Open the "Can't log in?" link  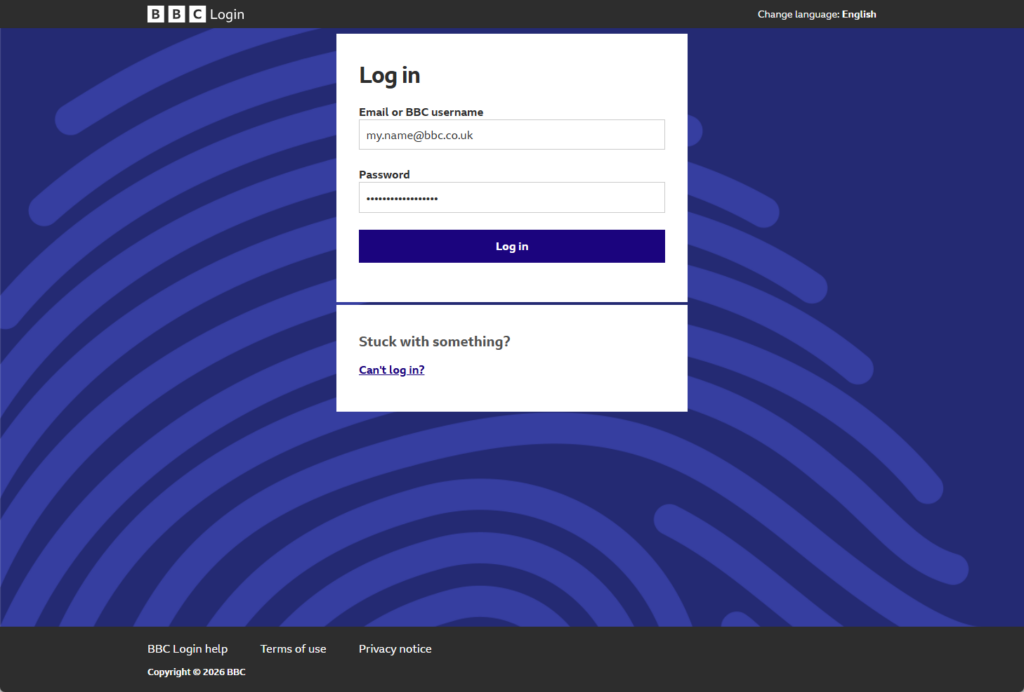click(x=391, y=370)
